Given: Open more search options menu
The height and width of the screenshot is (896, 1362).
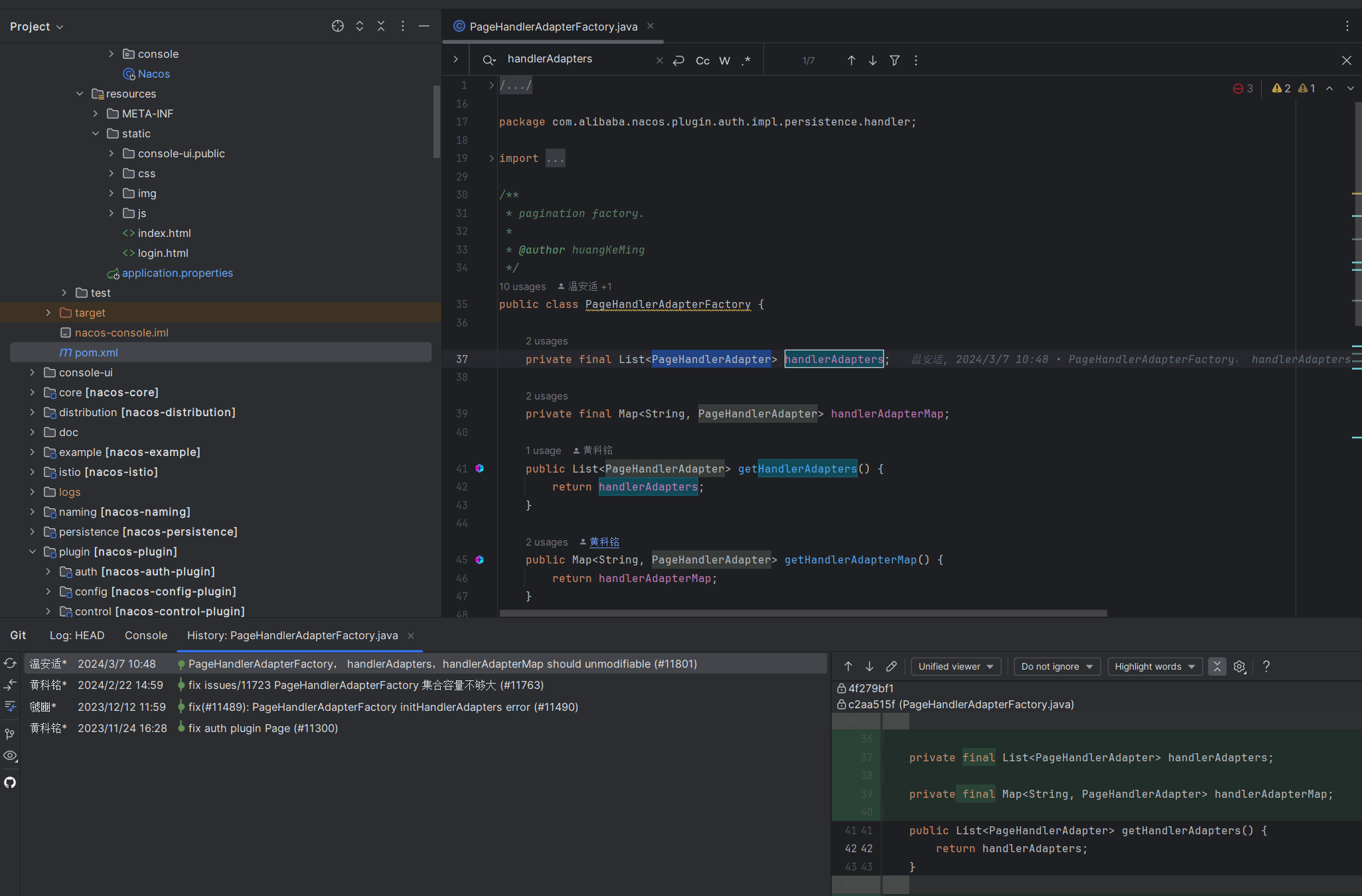Looking at the screenshot, I should tap(916, 60).
